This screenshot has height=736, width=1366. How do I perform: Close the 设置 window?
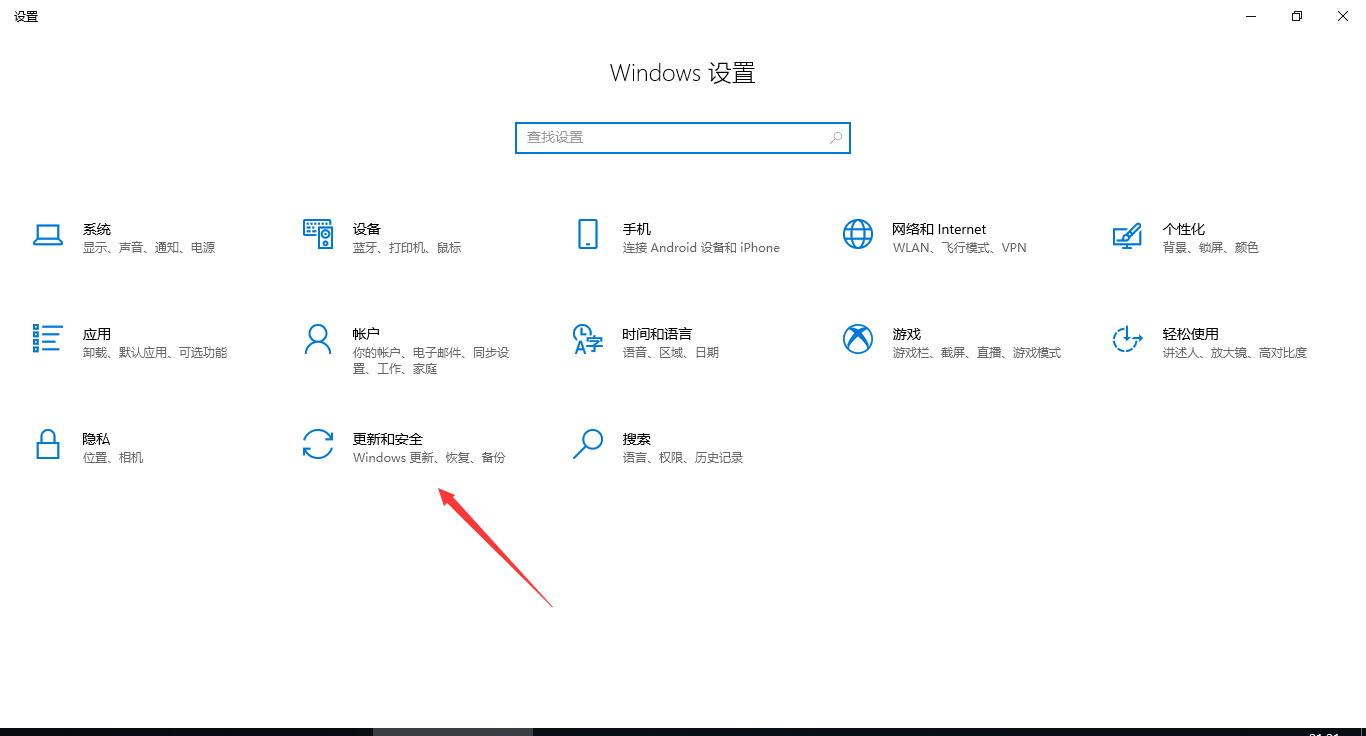(x=1343, y=16)
